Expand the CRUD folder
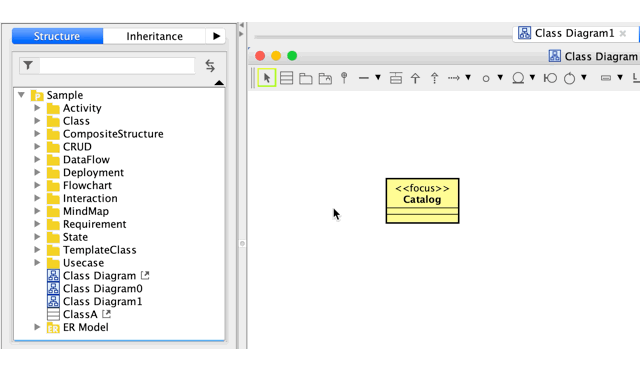Screen dimensions: 640x370 tap(37, 146)
